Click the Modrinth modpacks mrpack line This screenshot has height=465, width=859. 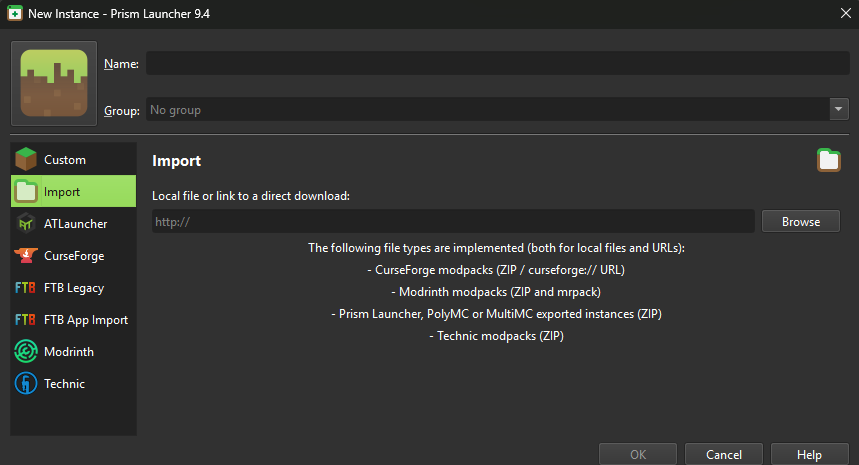coord(496,291)
